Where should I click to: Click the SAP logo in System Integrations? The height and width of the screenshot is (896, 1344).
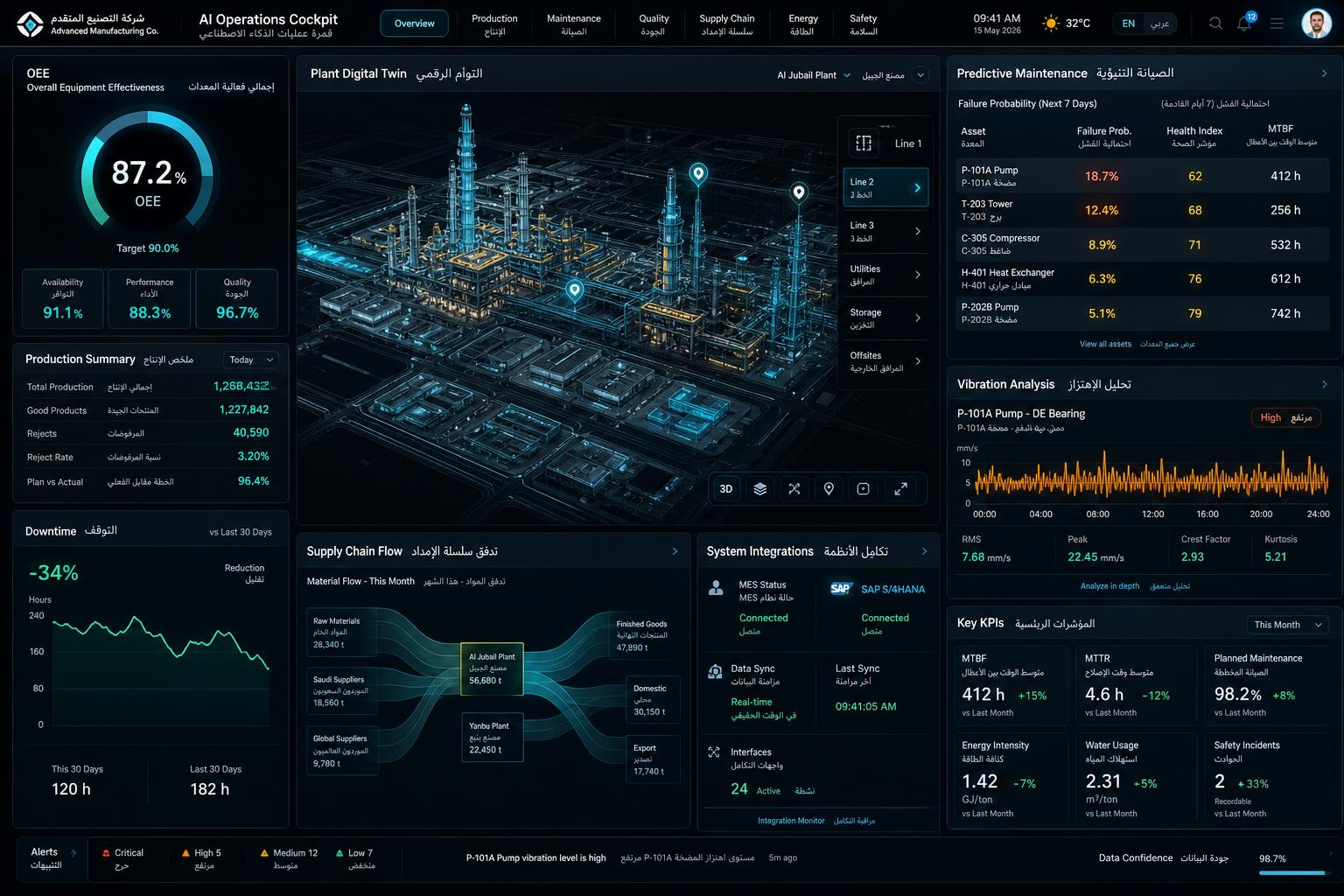841,589
